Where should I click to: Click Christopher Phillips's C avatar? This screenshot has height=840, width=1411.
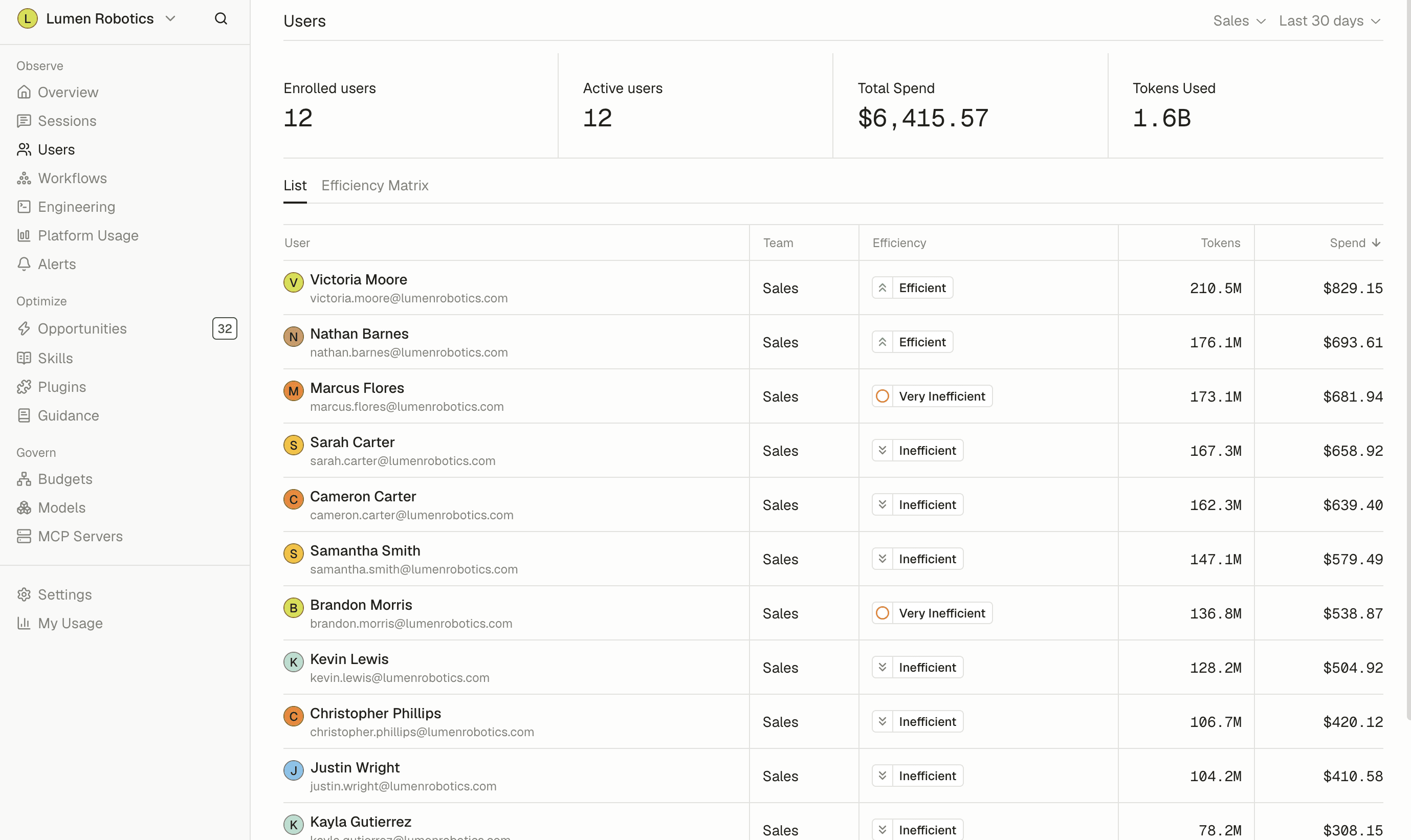click(293, 717)
